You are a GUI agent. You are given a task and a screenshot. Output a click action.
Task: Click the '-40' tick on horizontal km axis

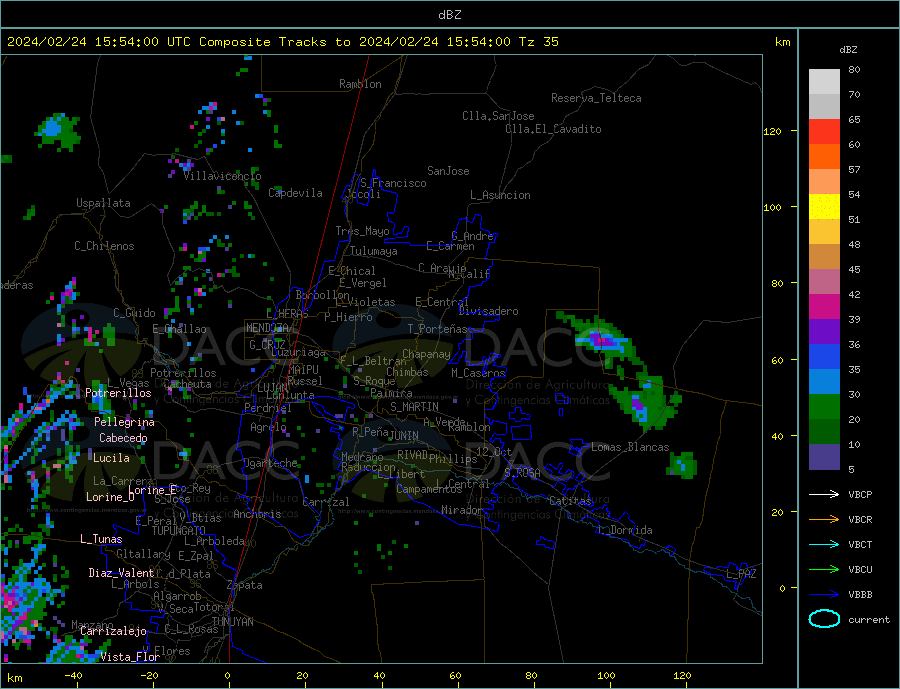pos(73,675)
